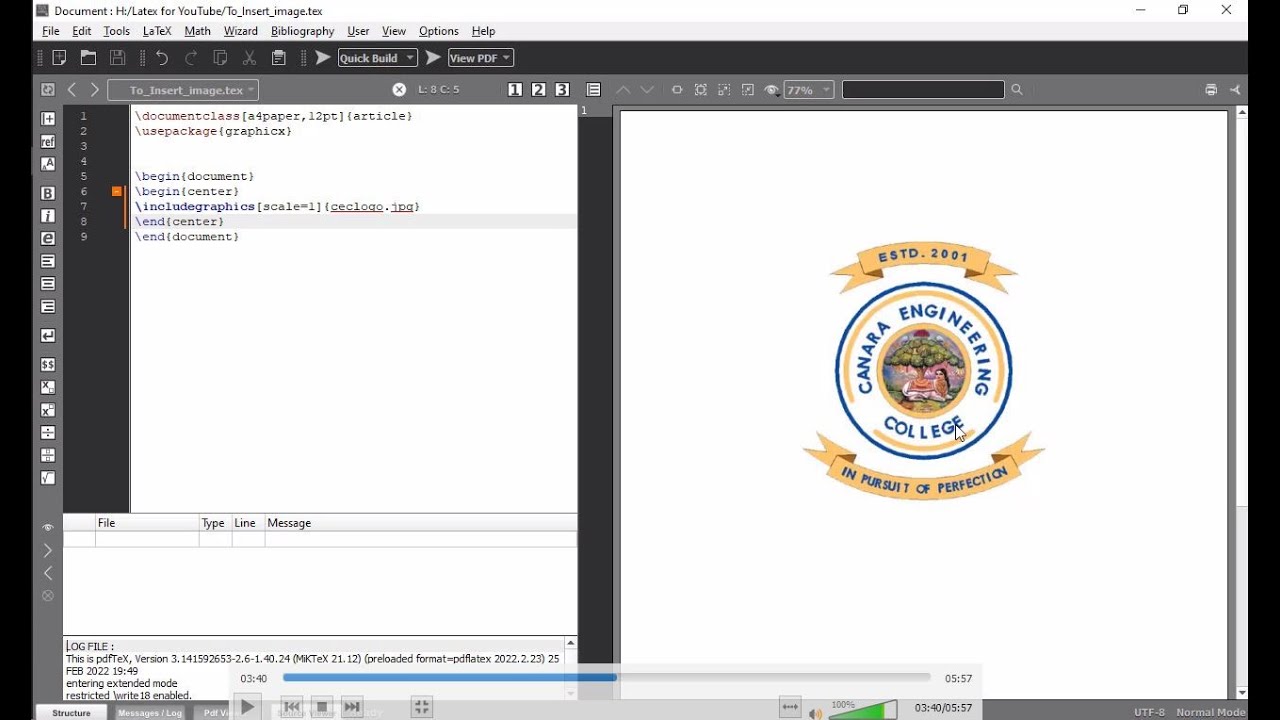Fit whole PDF page in view
Screen dimensions: 1280x720
pyautogui.click(x=701, y=90)
